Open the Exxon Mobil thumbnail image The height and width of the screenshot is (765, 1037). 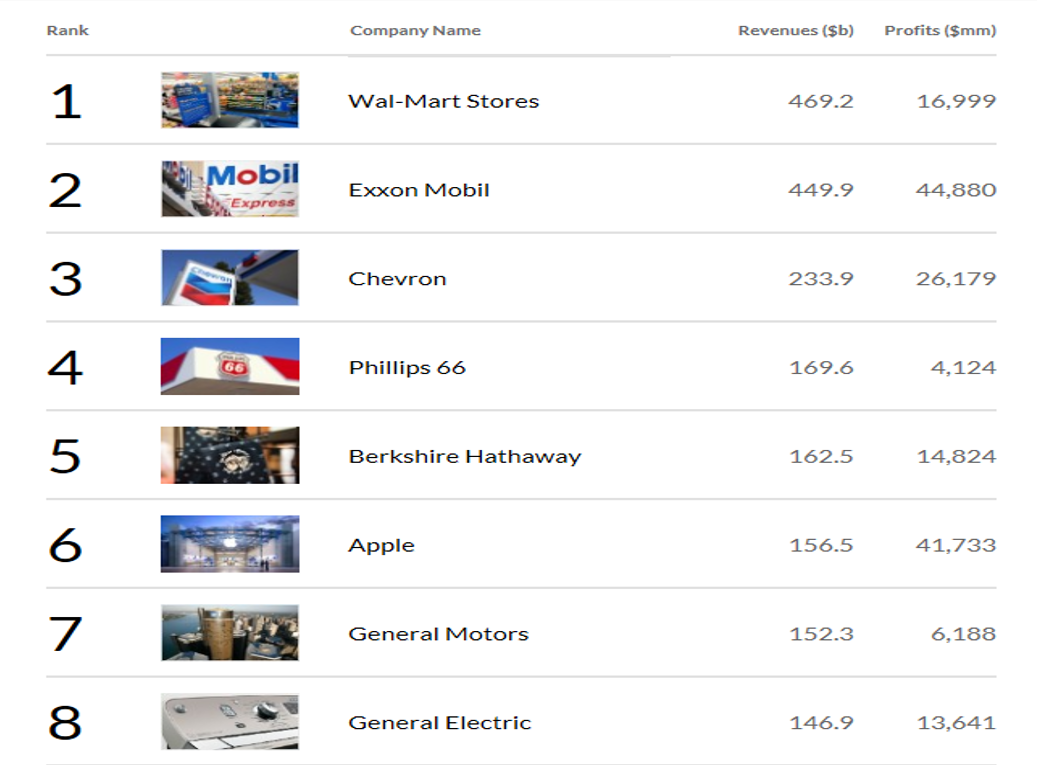coord(229,189)
